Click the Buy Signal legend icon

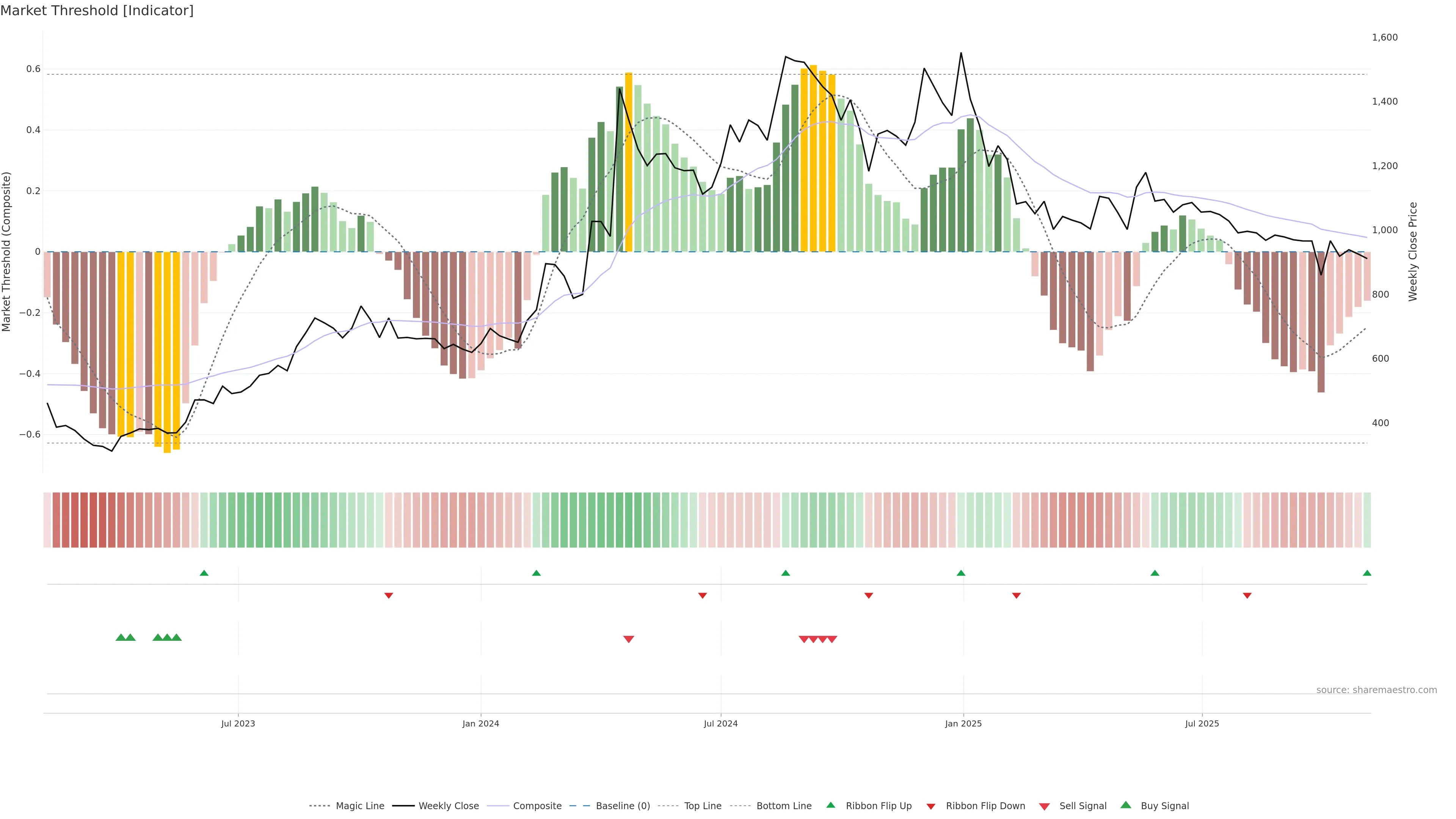pos(1126,805)
